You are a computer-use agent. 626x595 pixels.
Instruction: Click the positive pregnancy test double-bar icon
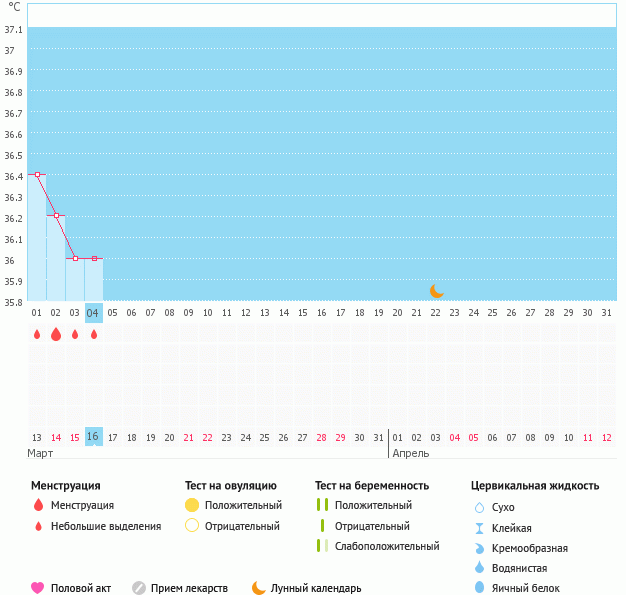322,505
